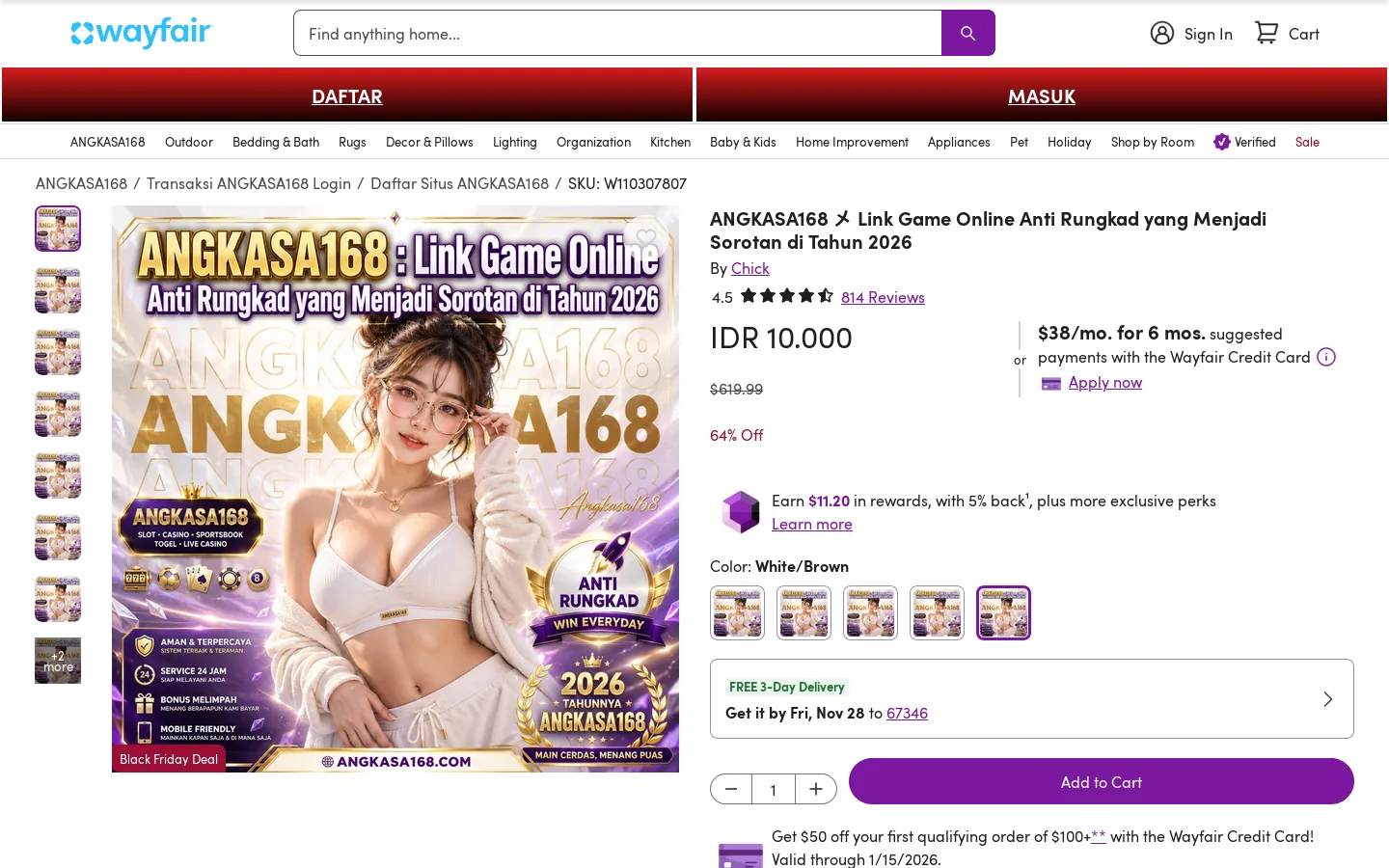
Task: Open the 814 Reviews link
Action: (x=883, y=297)
